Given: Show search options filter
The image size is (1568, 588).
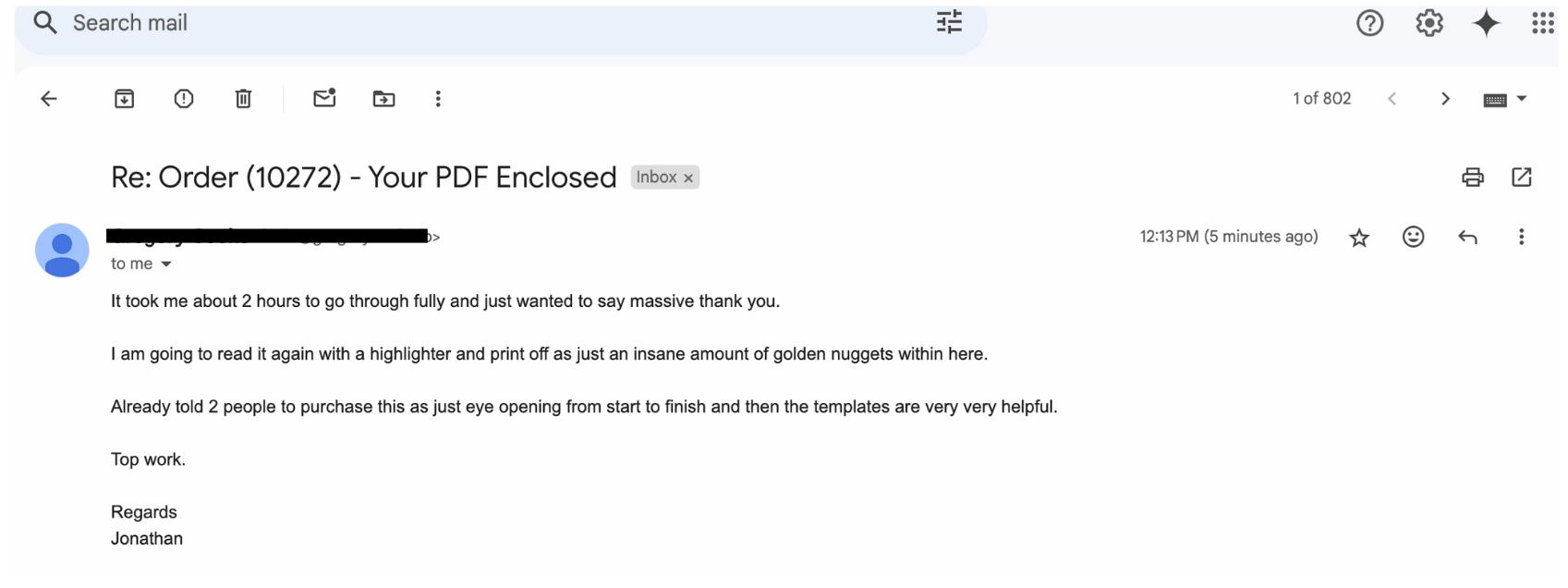Looking at the screenshot, I should [x=949, y=22].
